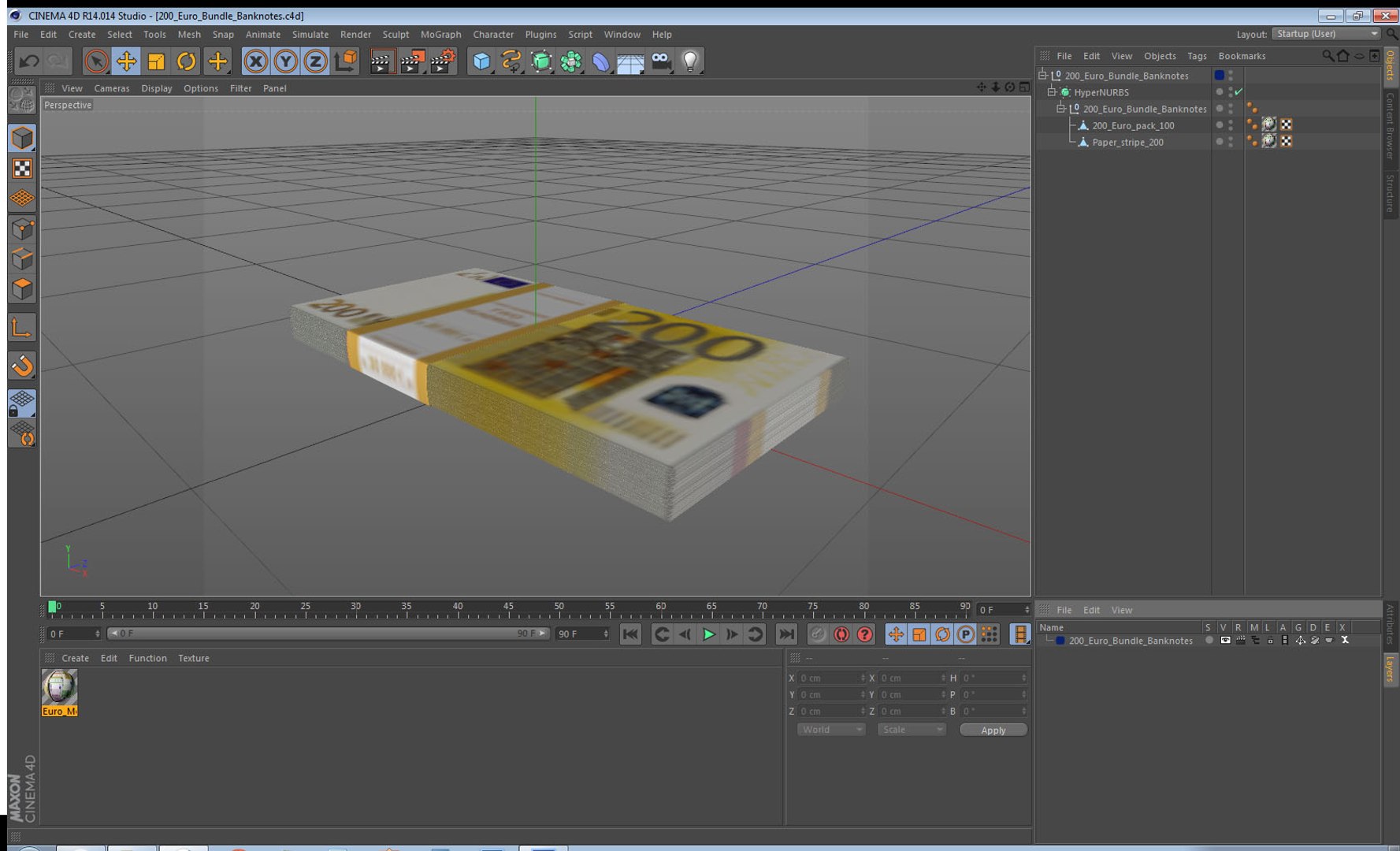
Task: Toggle layer visibility for 200_Euro_Bundle_Banknotes
Action: [1225, 641]
